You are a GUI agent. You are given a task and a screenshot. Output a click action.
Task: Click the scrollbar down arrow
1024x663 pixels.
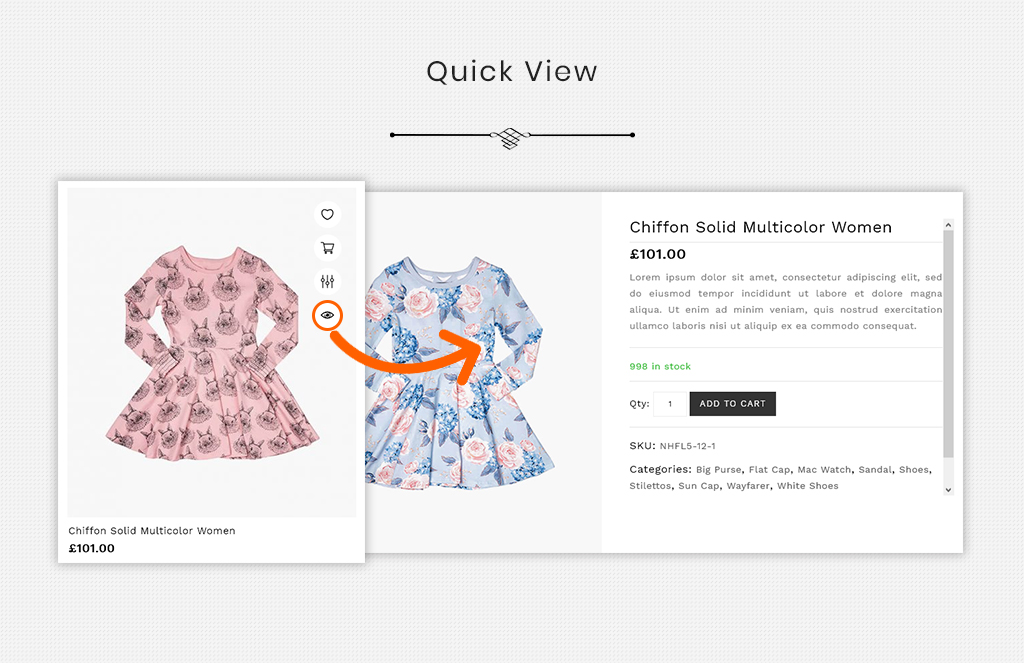point(948,490)
